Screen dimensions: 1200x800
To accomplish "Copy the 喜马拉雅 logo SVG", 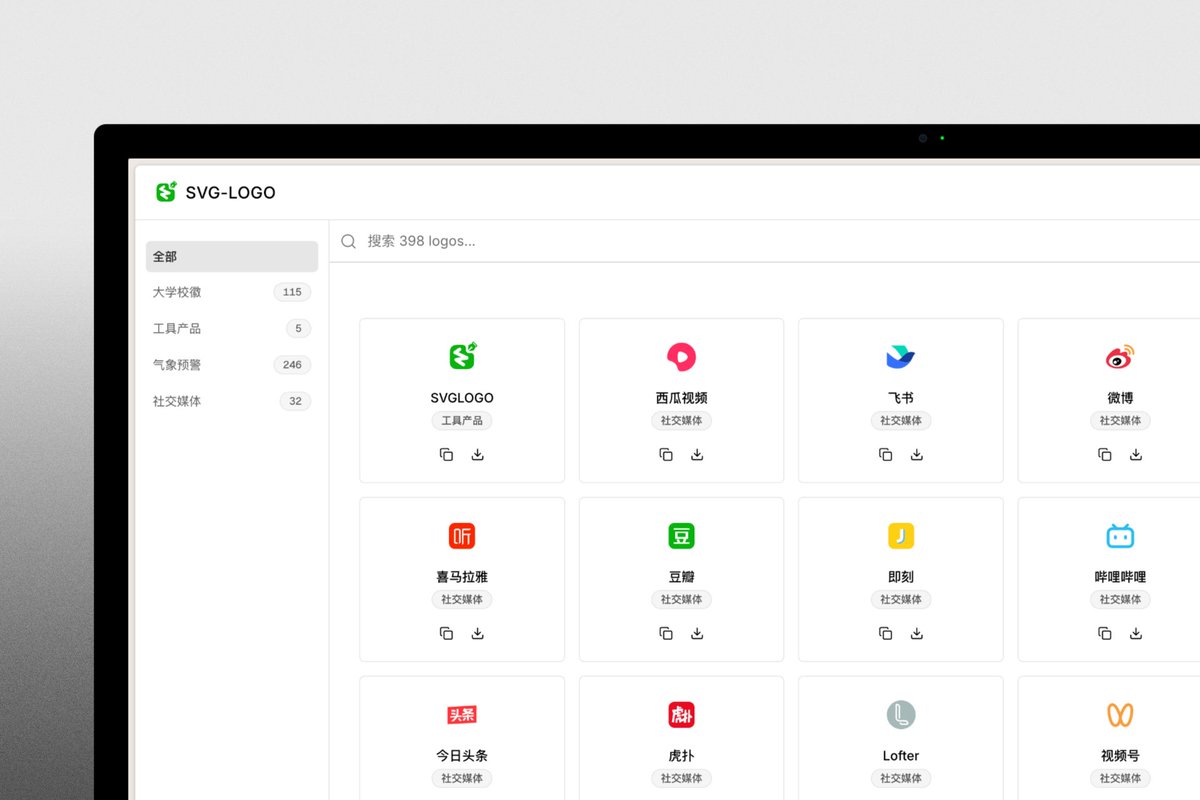I will click(x=446, y=634).
